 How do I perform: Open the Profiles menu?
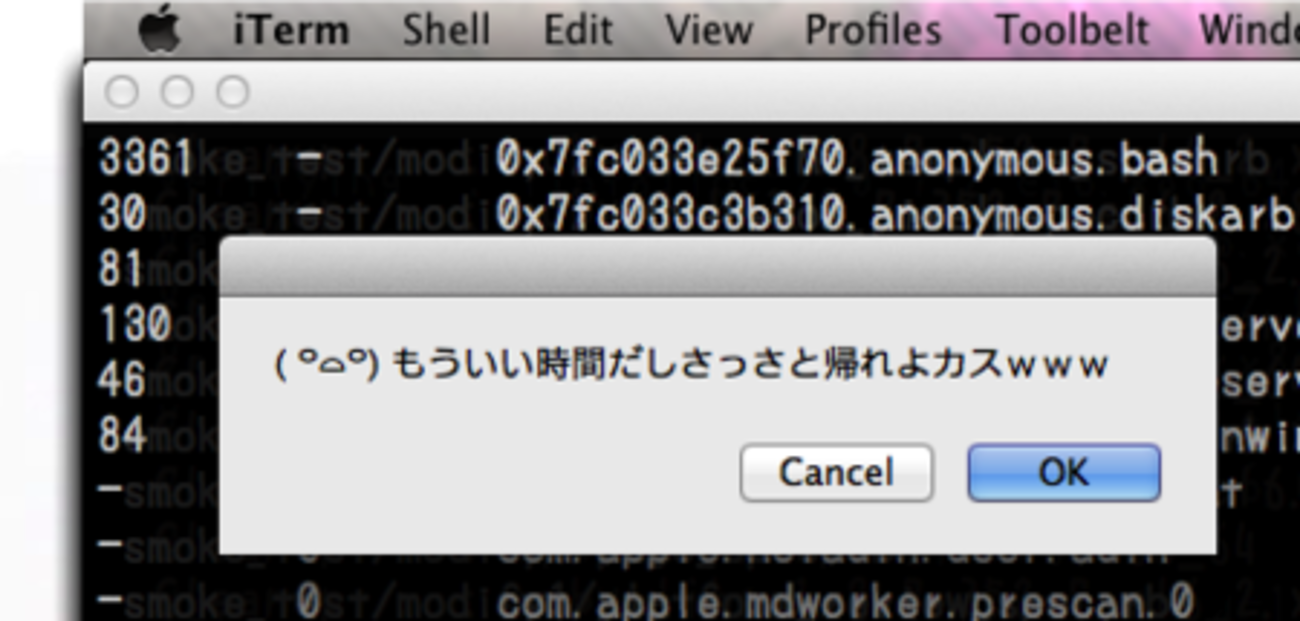pos(873,30)
